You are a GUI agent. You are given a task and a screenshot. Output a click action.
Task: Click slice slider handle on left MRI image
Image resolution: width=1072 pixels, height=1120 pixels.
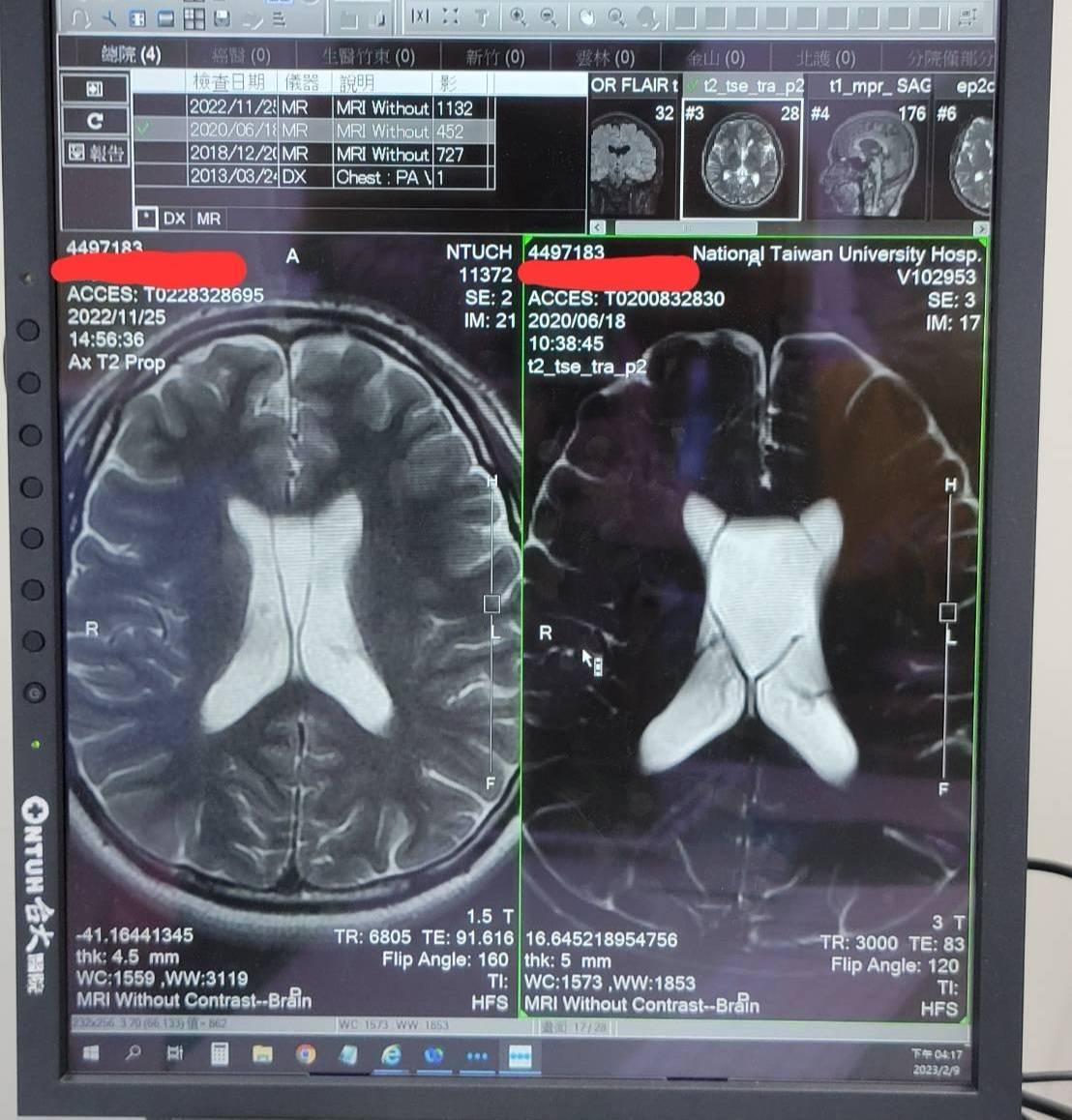pos(491,604)
